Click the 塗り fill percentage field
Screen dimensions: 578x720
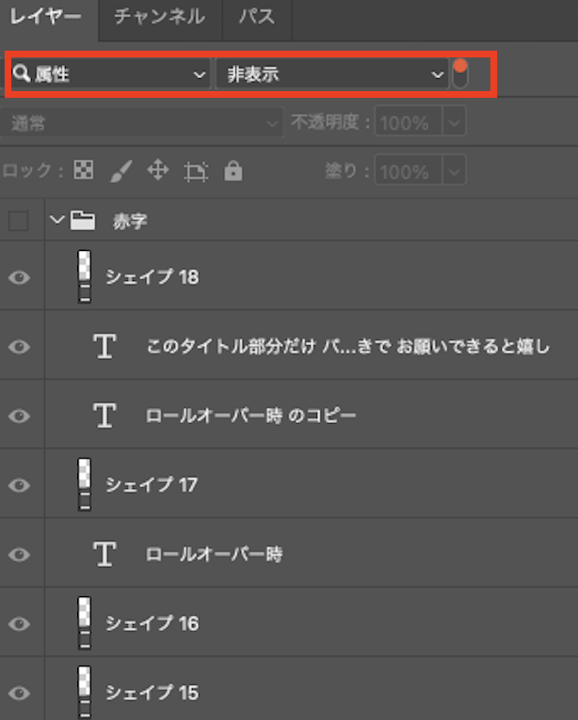pos(409,172)
